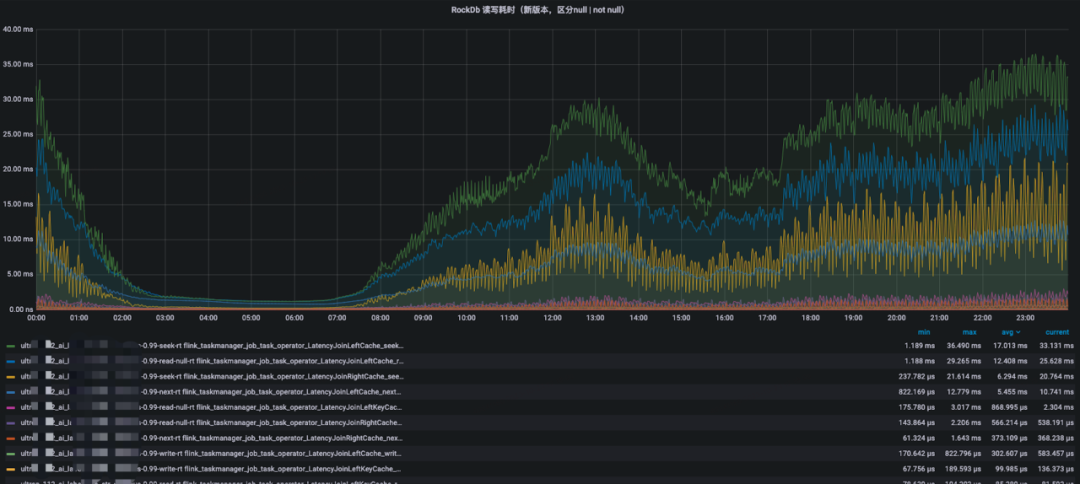Screen dimensions: 1080x484
Task: Select the max value 1.643 ms
Action: coord(966,438)
